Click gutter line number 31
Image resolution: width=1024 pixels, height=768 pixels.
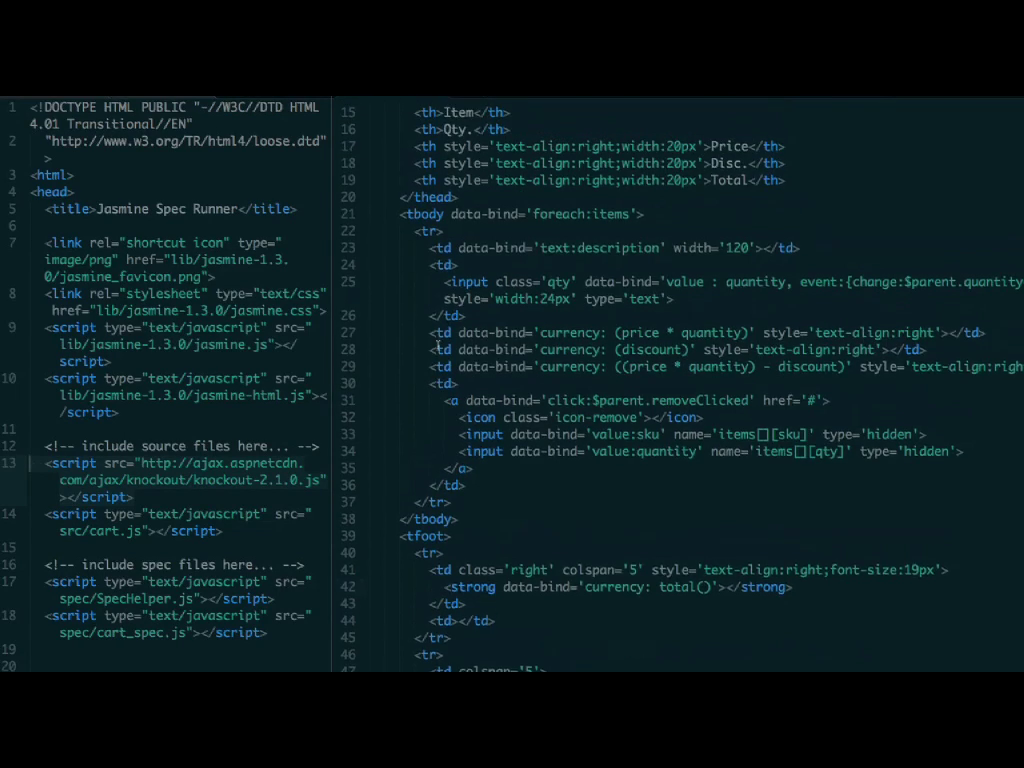click(347, 401)
